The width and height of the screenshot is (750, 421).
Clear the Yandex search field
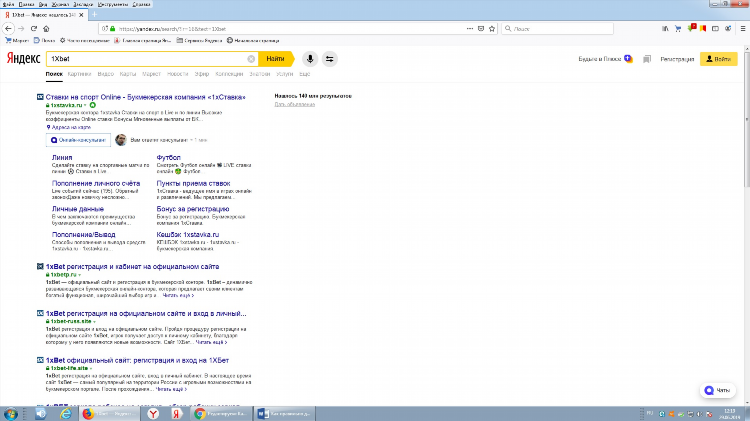[x=251, y=59]
